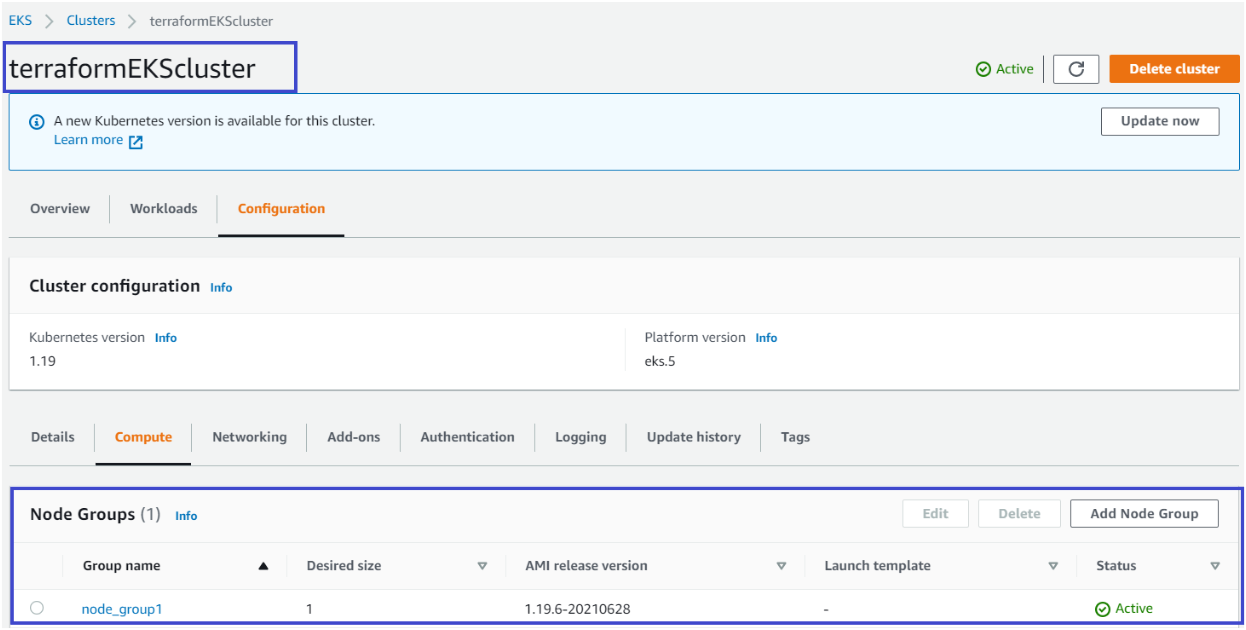The width and height of the screenshot is (1246, 630).
Task: Select the node_group1 radio button
Action: 37,608
